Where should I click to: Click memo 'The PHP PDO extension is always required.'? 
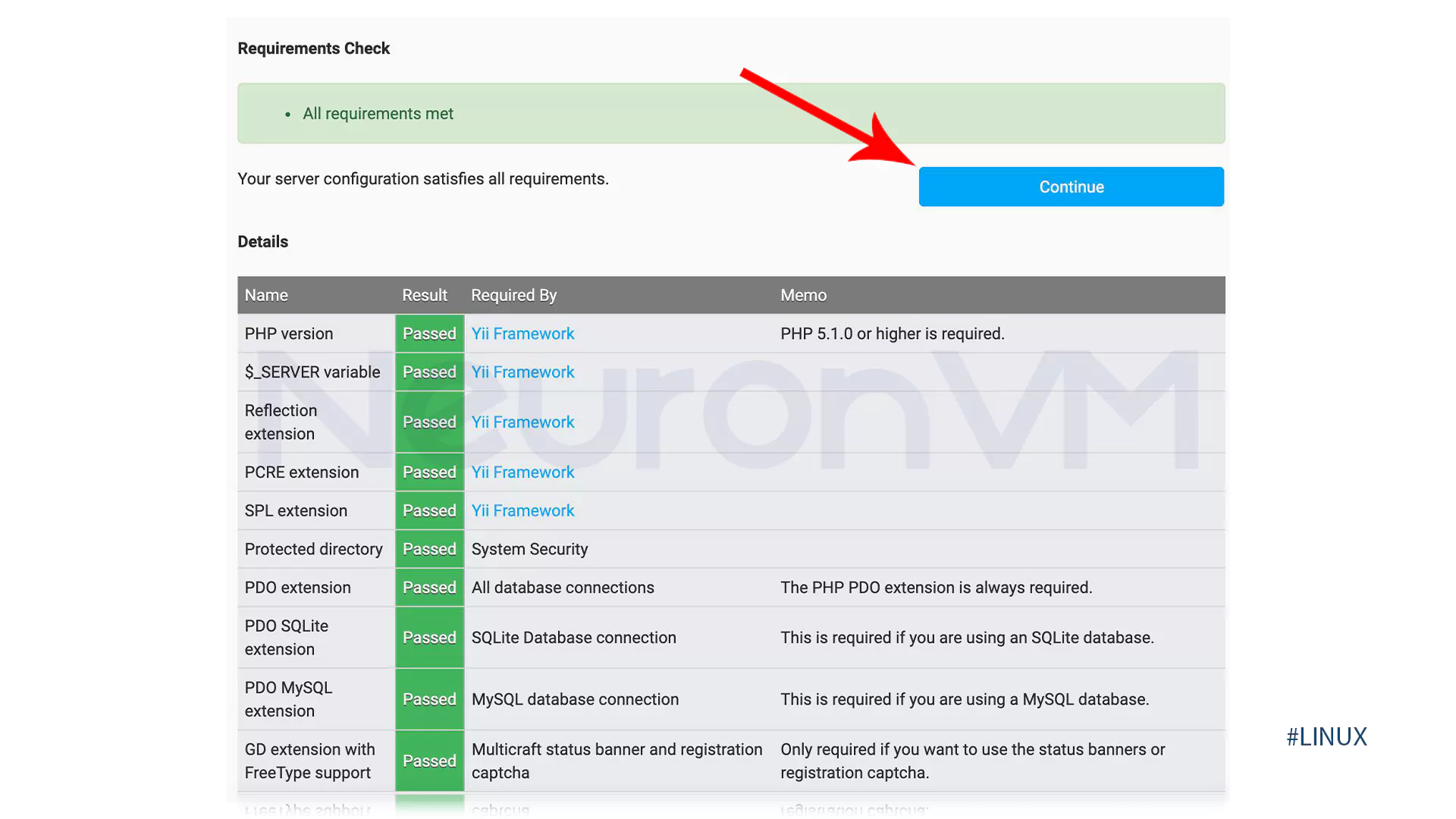936,588
